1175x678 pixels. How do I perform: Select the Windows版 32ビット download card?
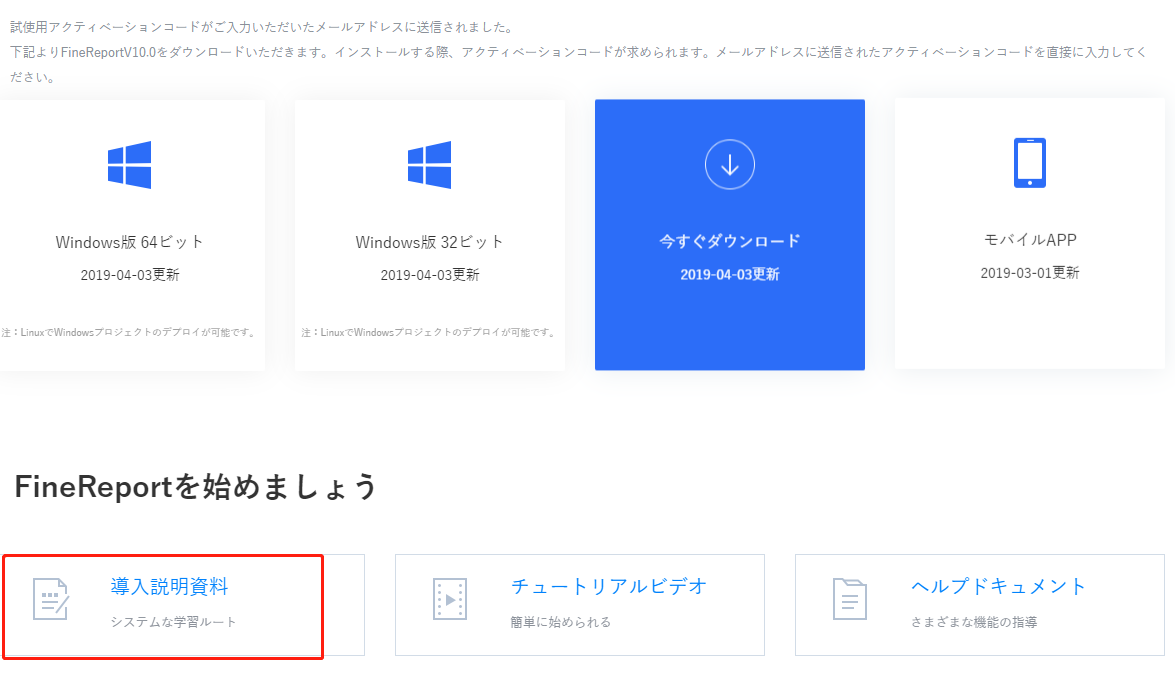coord(429,233)
